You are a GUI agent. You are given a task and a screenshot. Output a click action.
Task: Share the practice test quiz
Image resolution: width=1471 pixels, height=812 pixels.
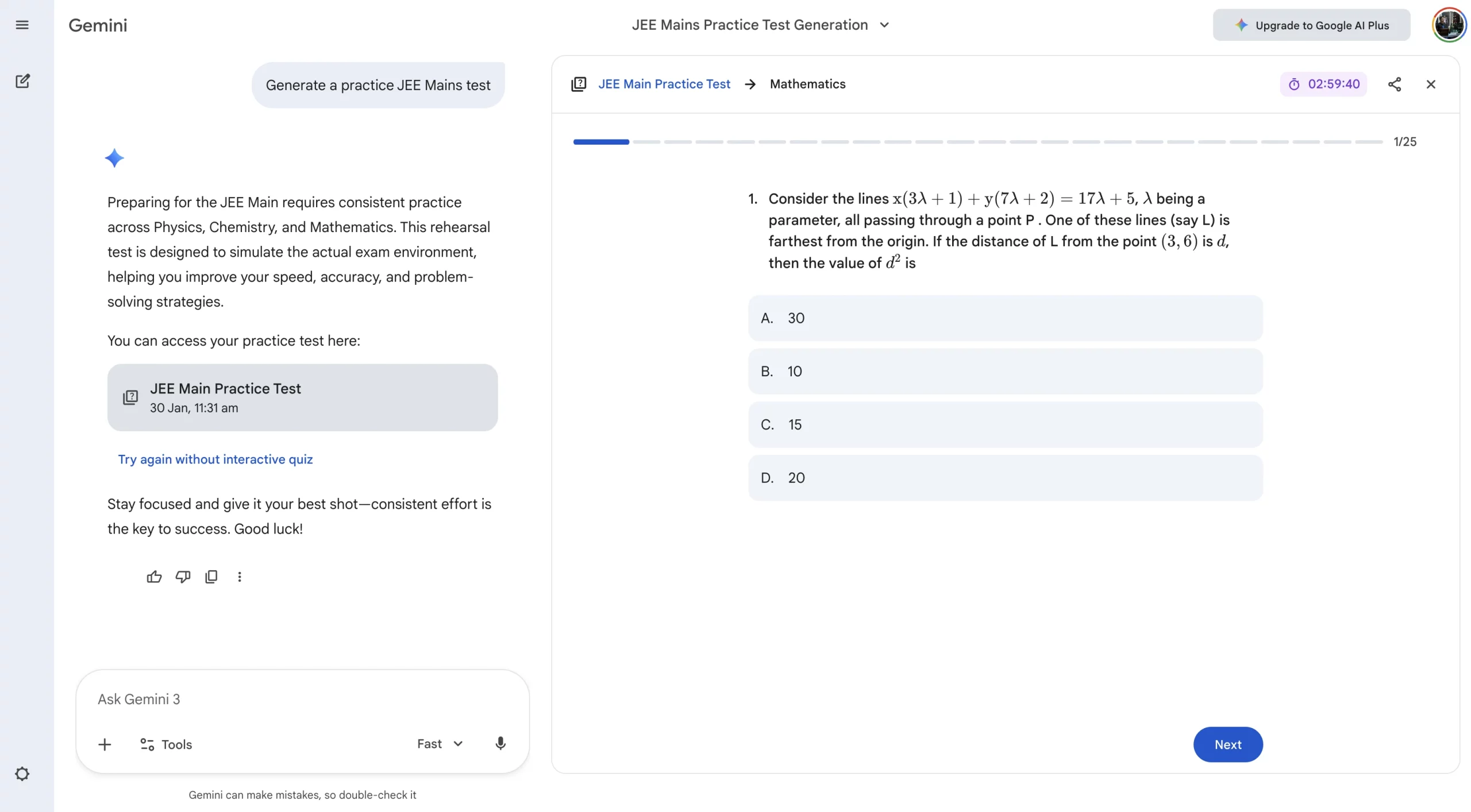[1395, 84]
